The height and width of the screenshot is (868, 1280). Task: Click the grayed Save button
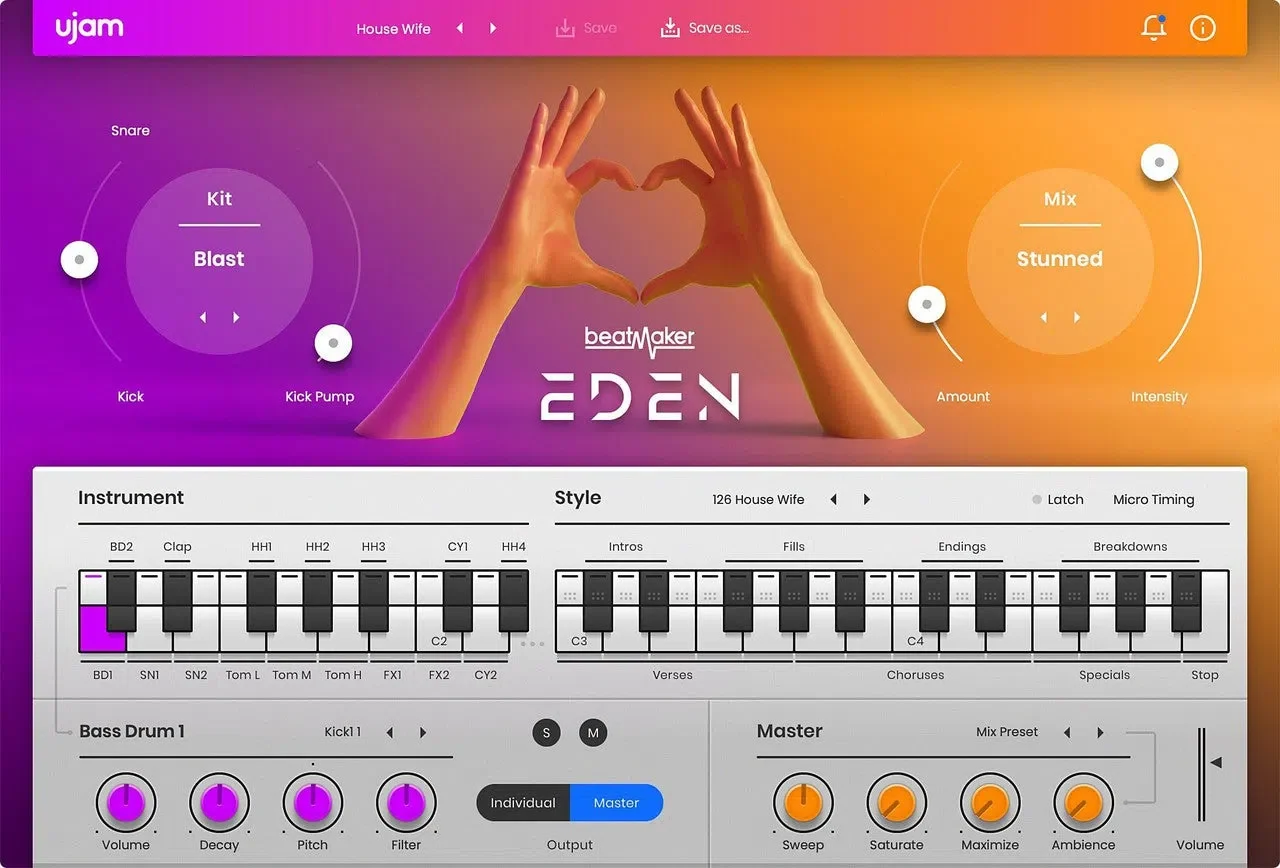coord(587,28)
